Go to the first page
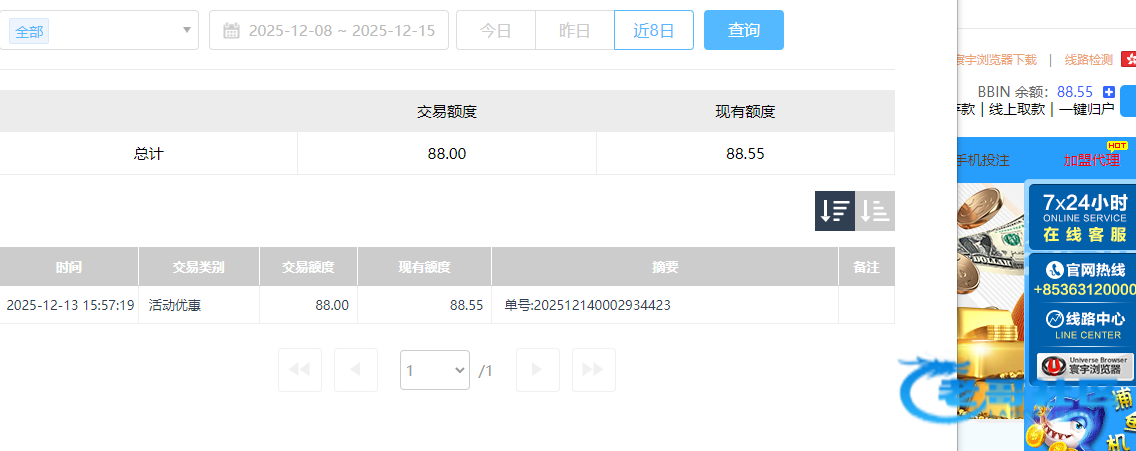 [x=299, y=370]
